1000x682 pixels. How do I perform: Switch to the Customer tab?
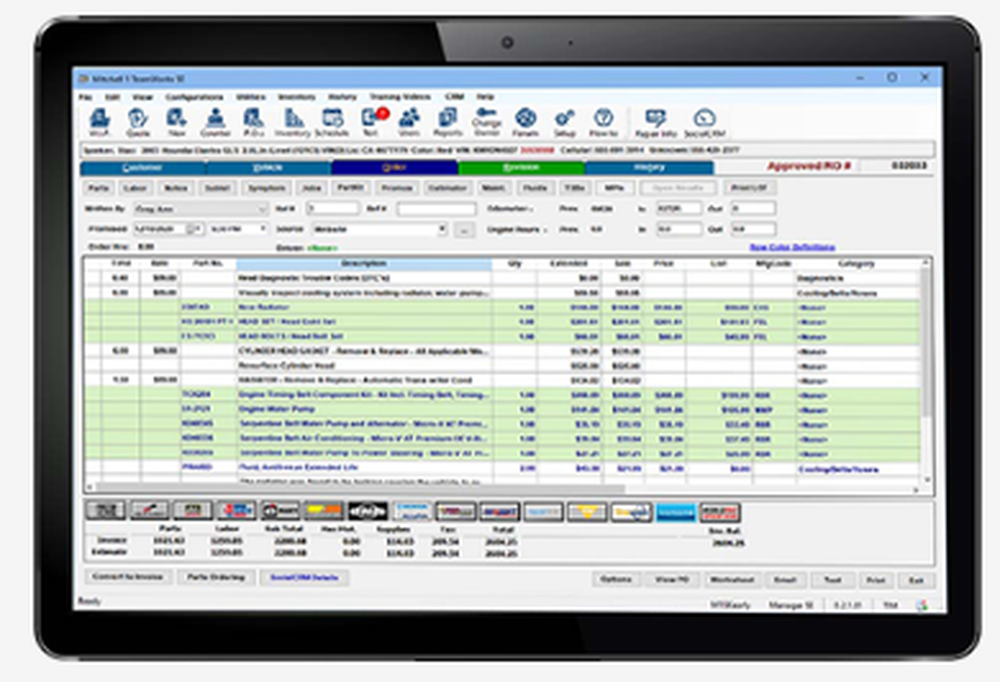coord(142,168)
